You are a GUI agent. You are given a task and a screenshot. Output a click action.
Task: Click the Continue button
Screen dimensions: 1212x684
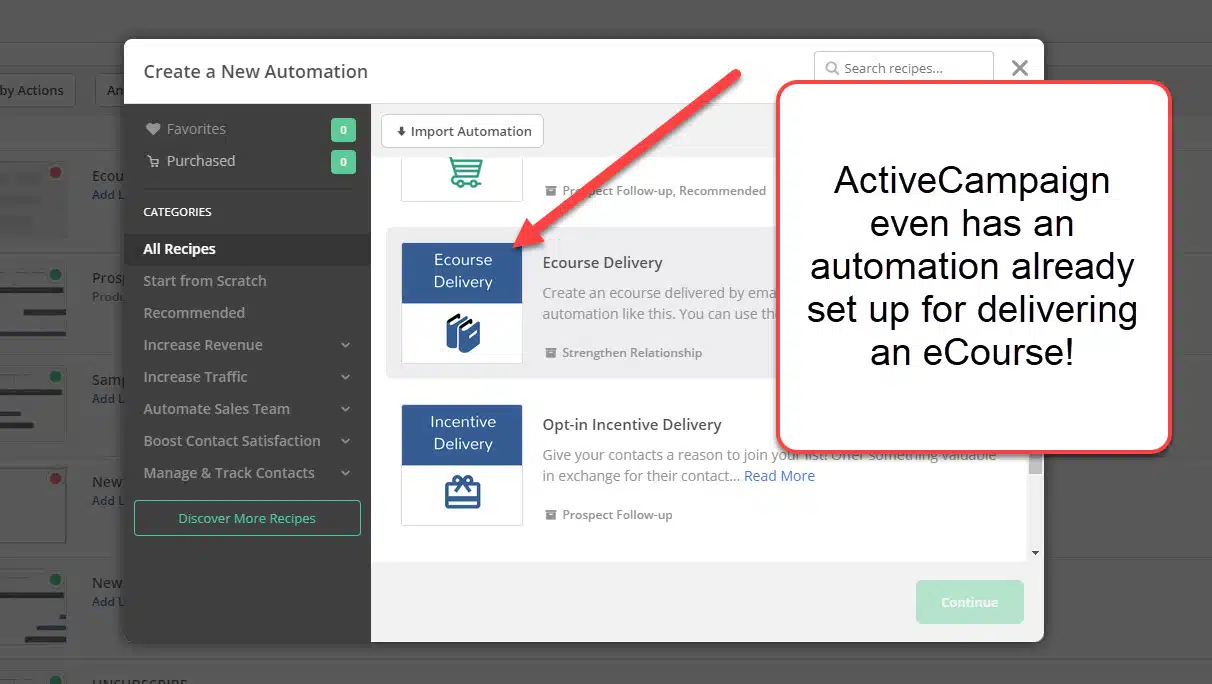[970, 602]
